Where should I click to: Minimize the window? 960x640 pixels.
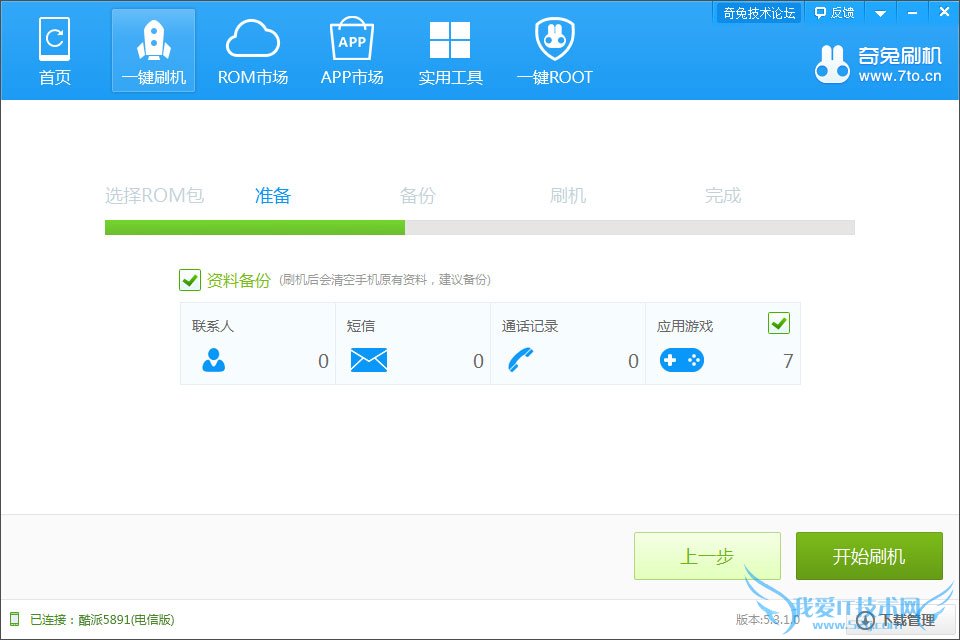click(912, 13)
